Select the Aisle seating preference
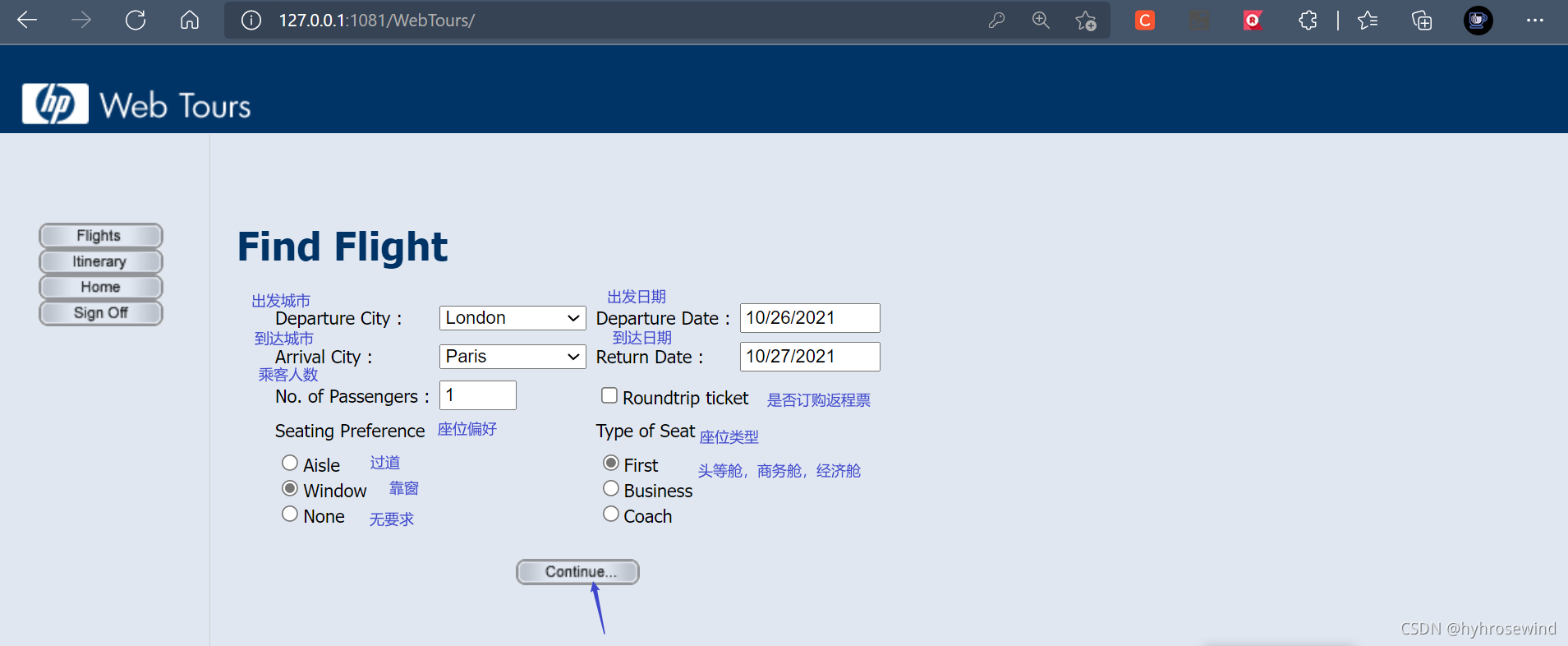 click(290, 464)
